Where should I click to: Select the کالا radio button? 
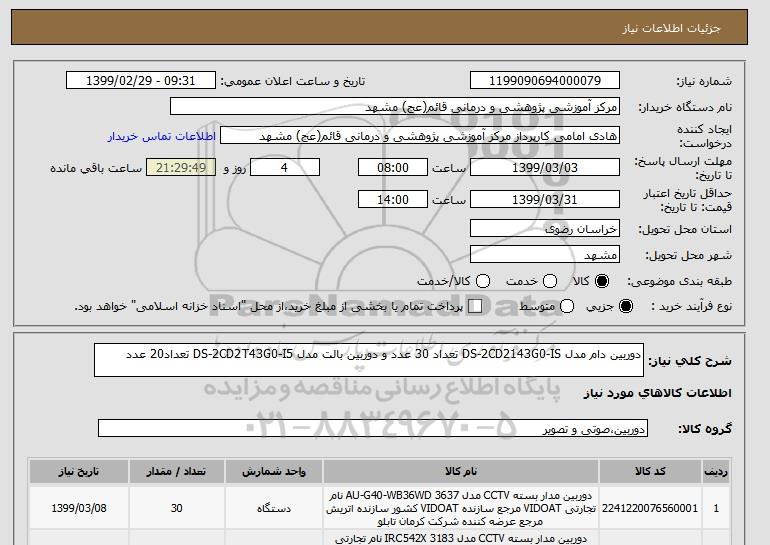(x=602, y=281)
